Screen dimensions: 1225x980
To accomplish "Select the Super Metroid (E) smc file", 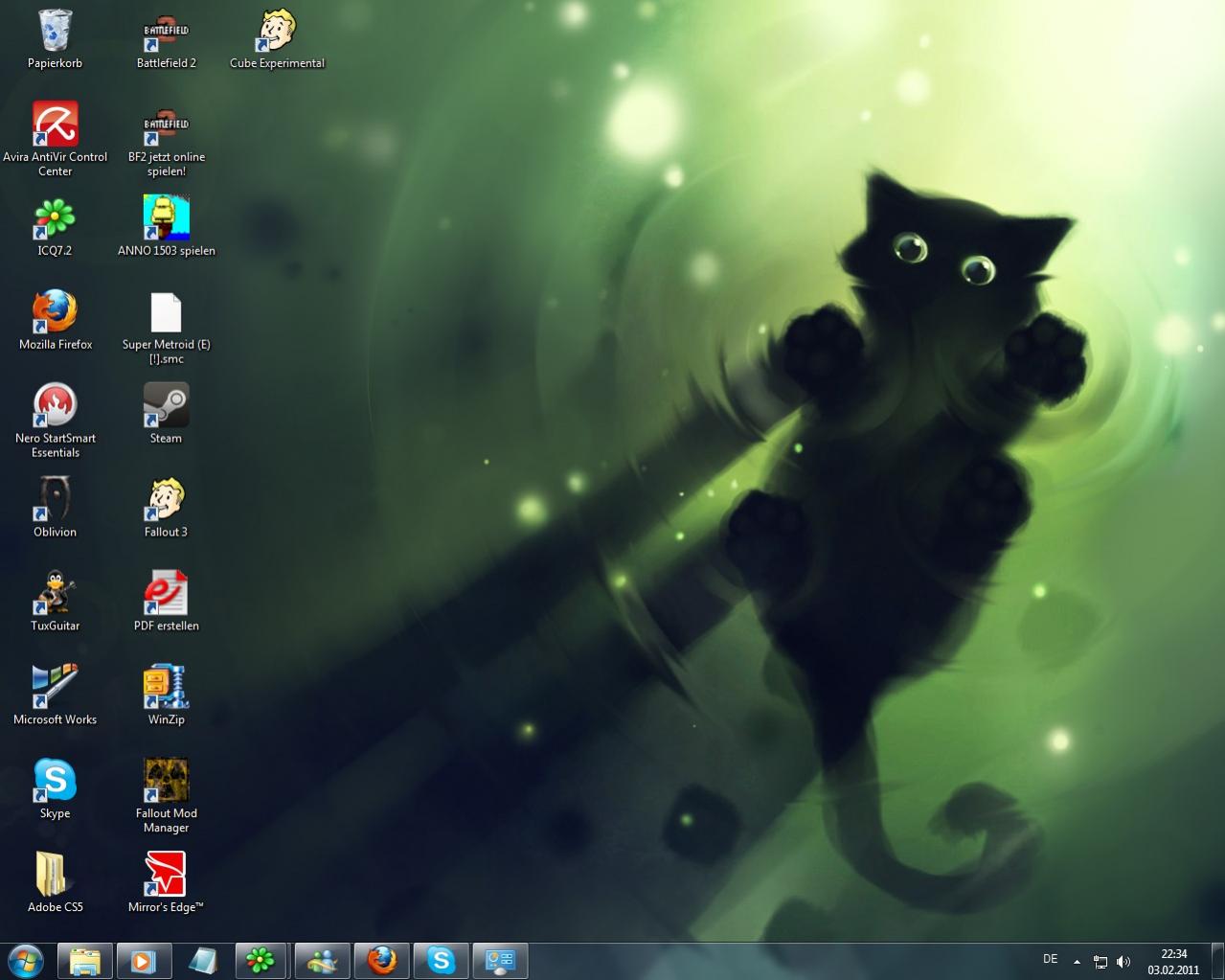I will click(x=166, y=327).
